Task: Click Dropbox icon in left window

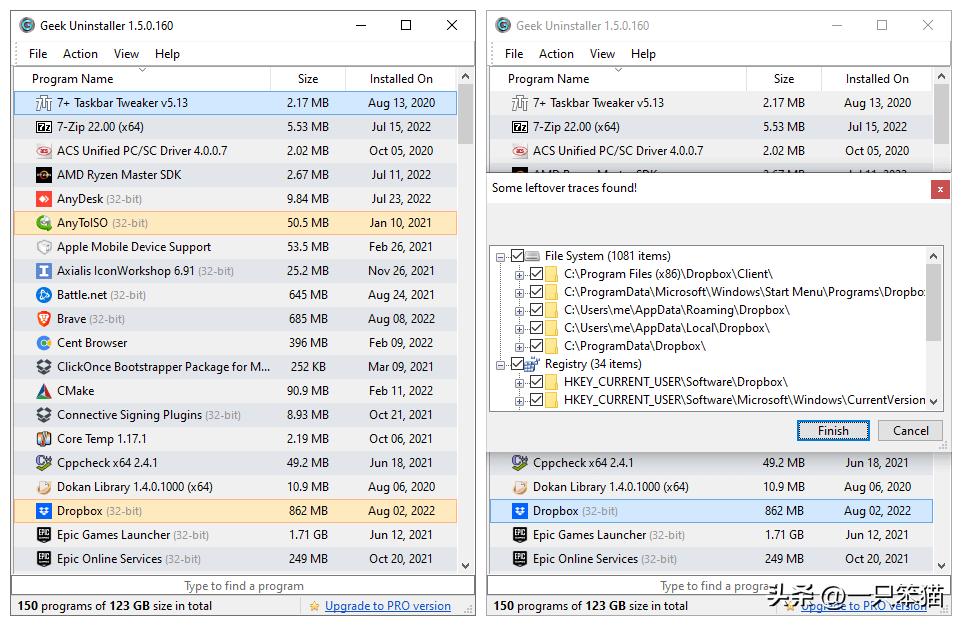Action: 44,511
